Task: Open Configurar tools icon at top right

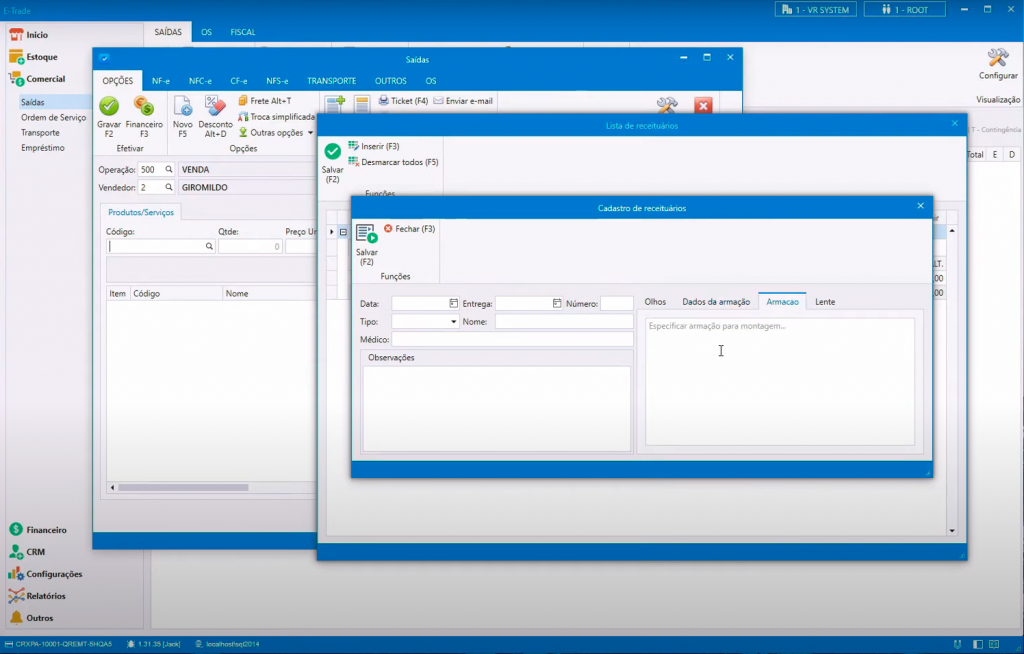Action: point(997,58)
